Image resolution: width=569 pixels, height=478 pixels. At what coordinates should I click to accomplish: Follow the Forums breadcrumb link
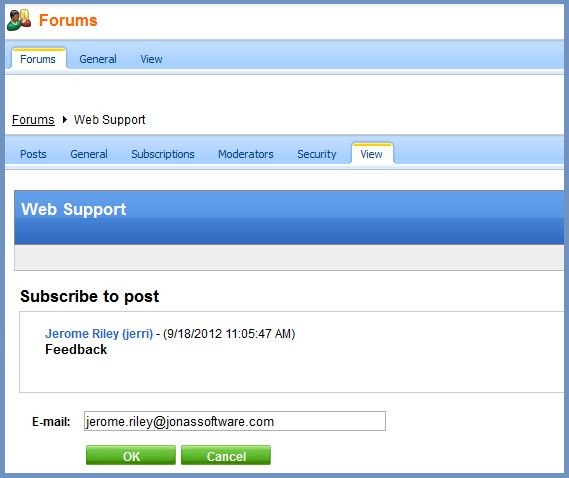(x=33, y=119)
